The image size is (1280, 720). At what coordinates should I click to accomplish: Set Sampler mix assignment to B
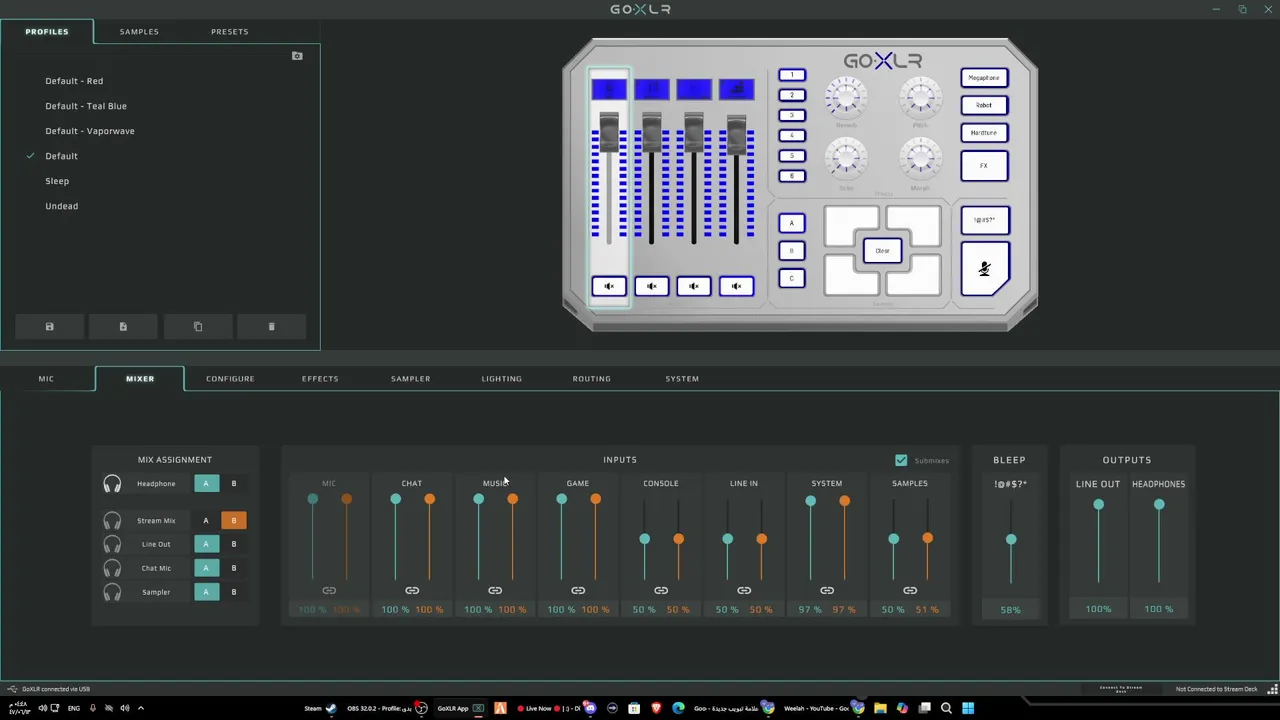tap(234, 592)
